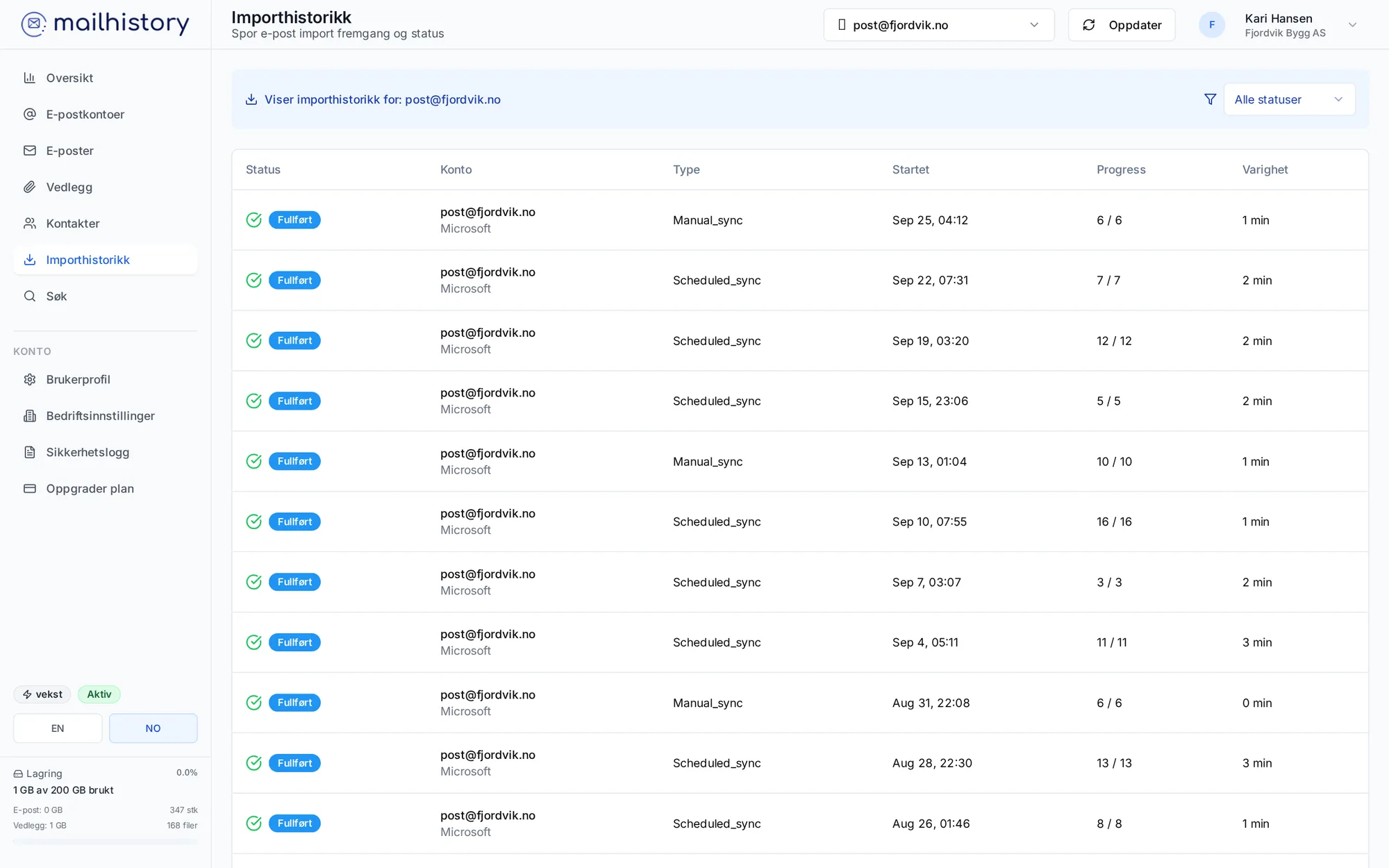Click the Progress column header

tap(1121, 169)
